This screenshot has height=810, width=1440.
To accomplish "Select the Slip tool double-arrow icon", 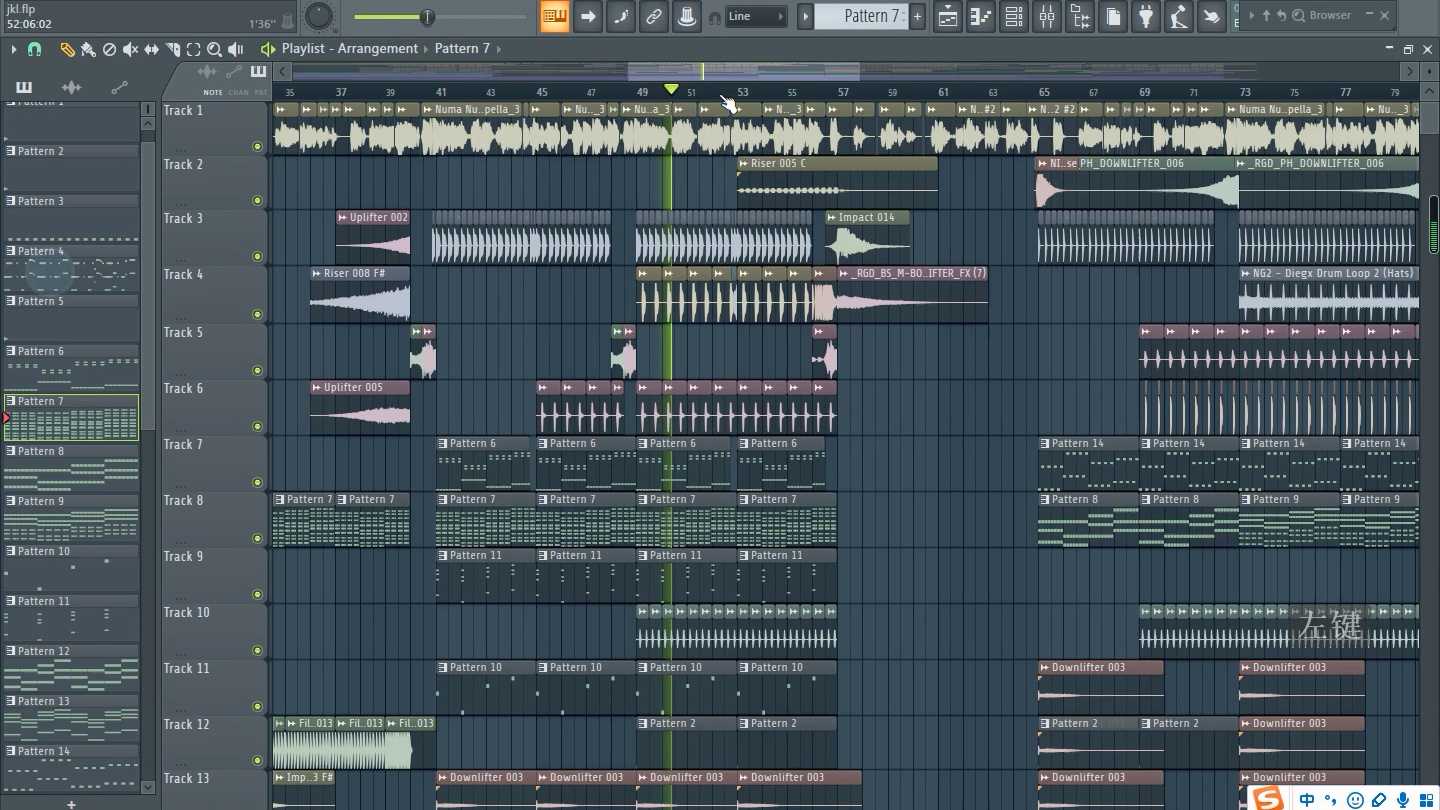I will point(151,49).
